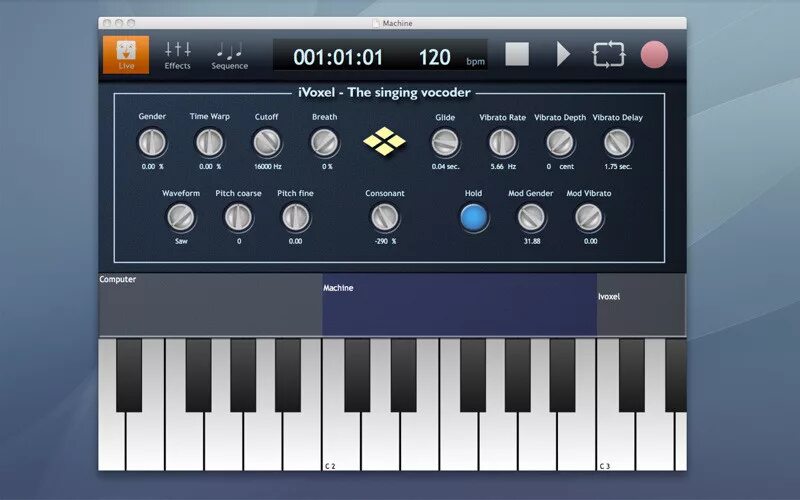Select the Computer lyric segment
Image resolution: width=800 pixels, height=500 pixels.
click(x=210, y=305)
